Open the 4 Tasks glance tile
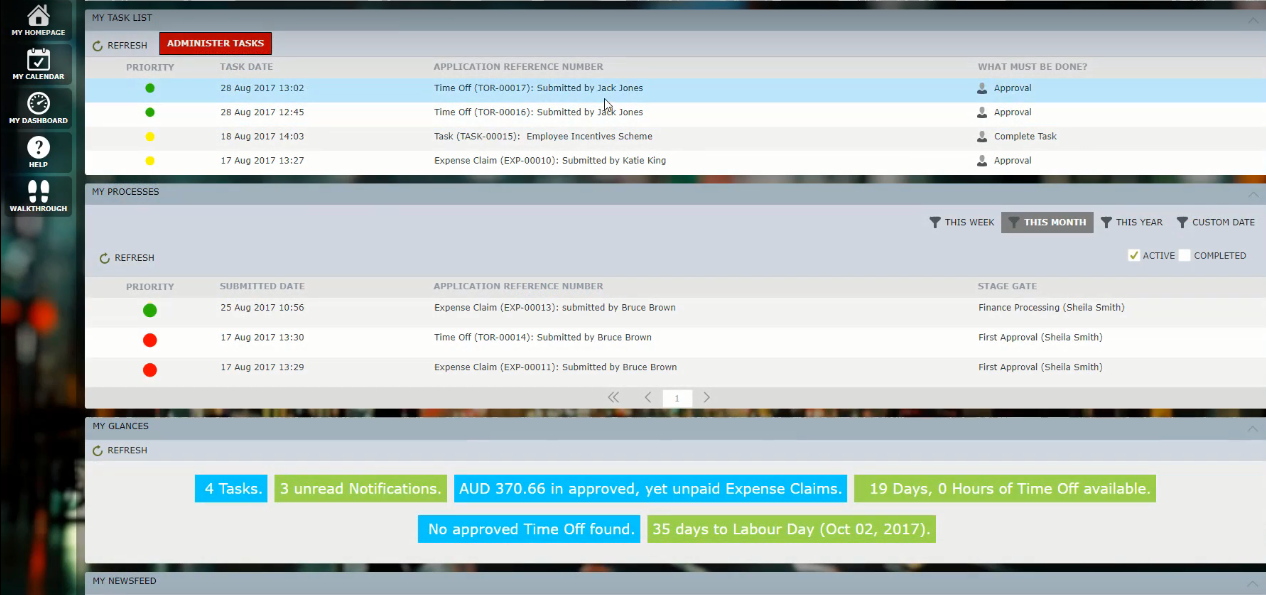 click(231, 489)
